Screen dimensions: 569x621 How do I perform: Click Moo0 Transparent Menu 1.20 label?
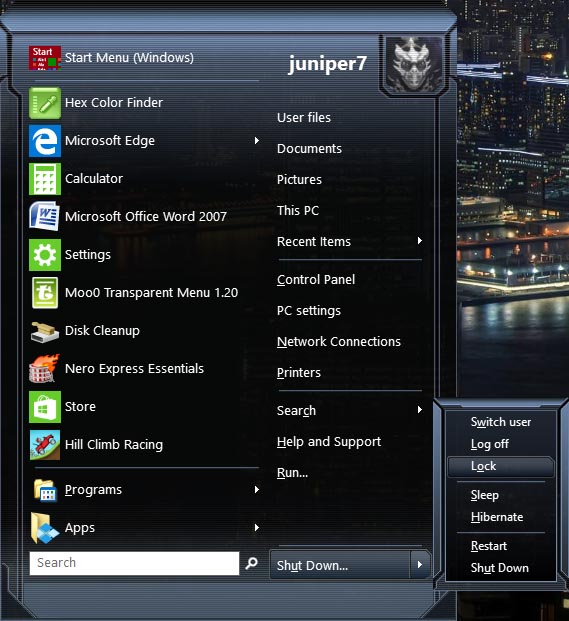[151, 293]
